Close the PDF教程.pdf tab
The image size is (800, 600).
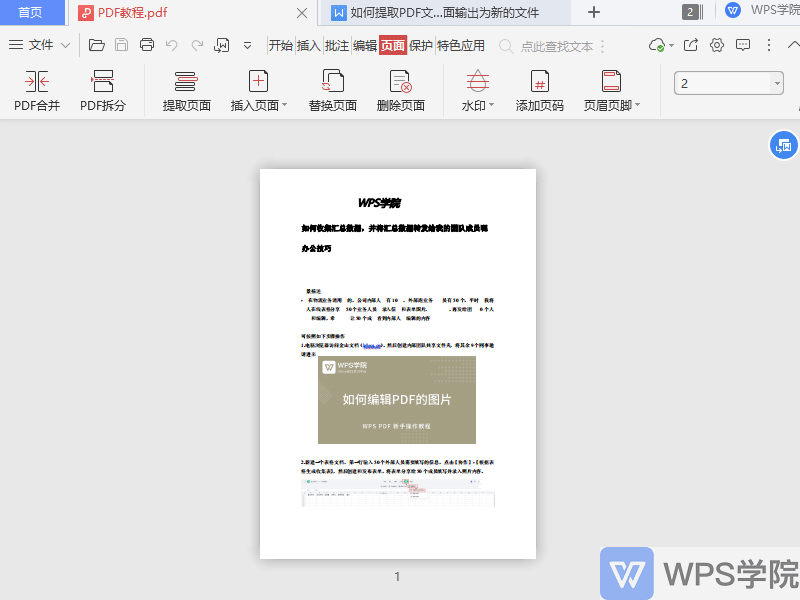302,13
